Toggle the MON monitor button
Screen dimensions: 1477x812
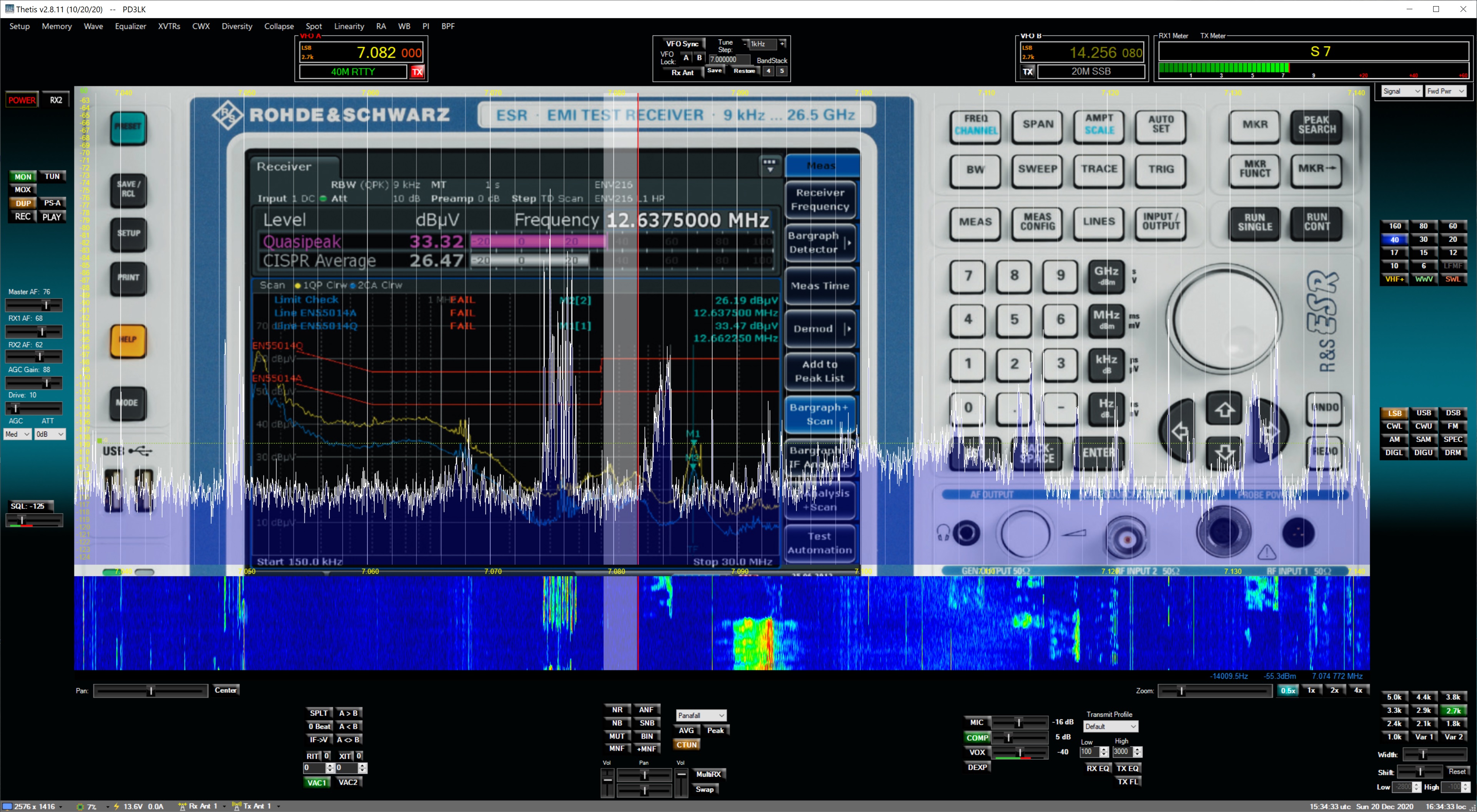pos(23,176)
